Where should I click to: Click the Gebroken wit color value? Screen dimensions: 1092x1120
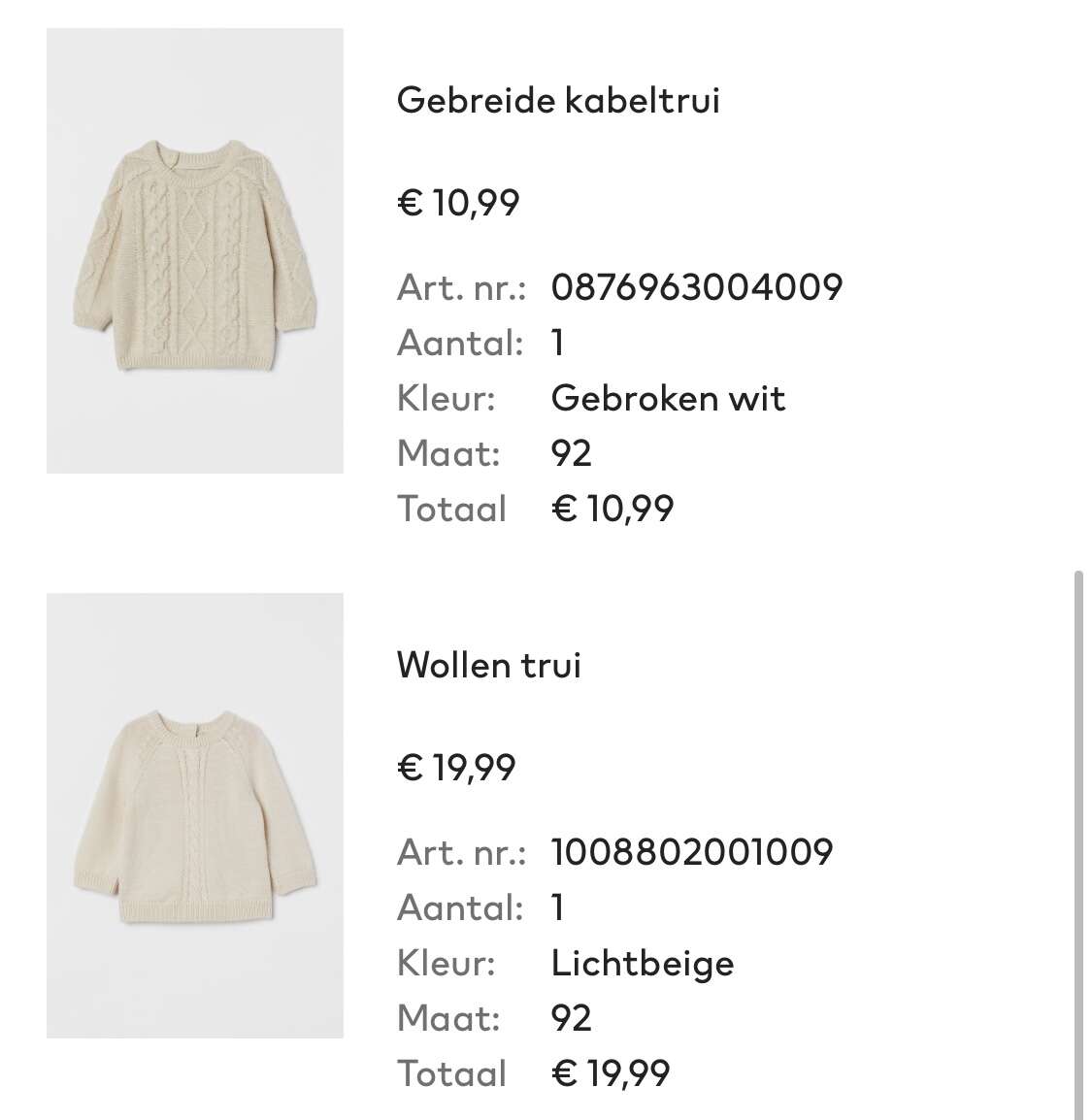tap(668, 398)
